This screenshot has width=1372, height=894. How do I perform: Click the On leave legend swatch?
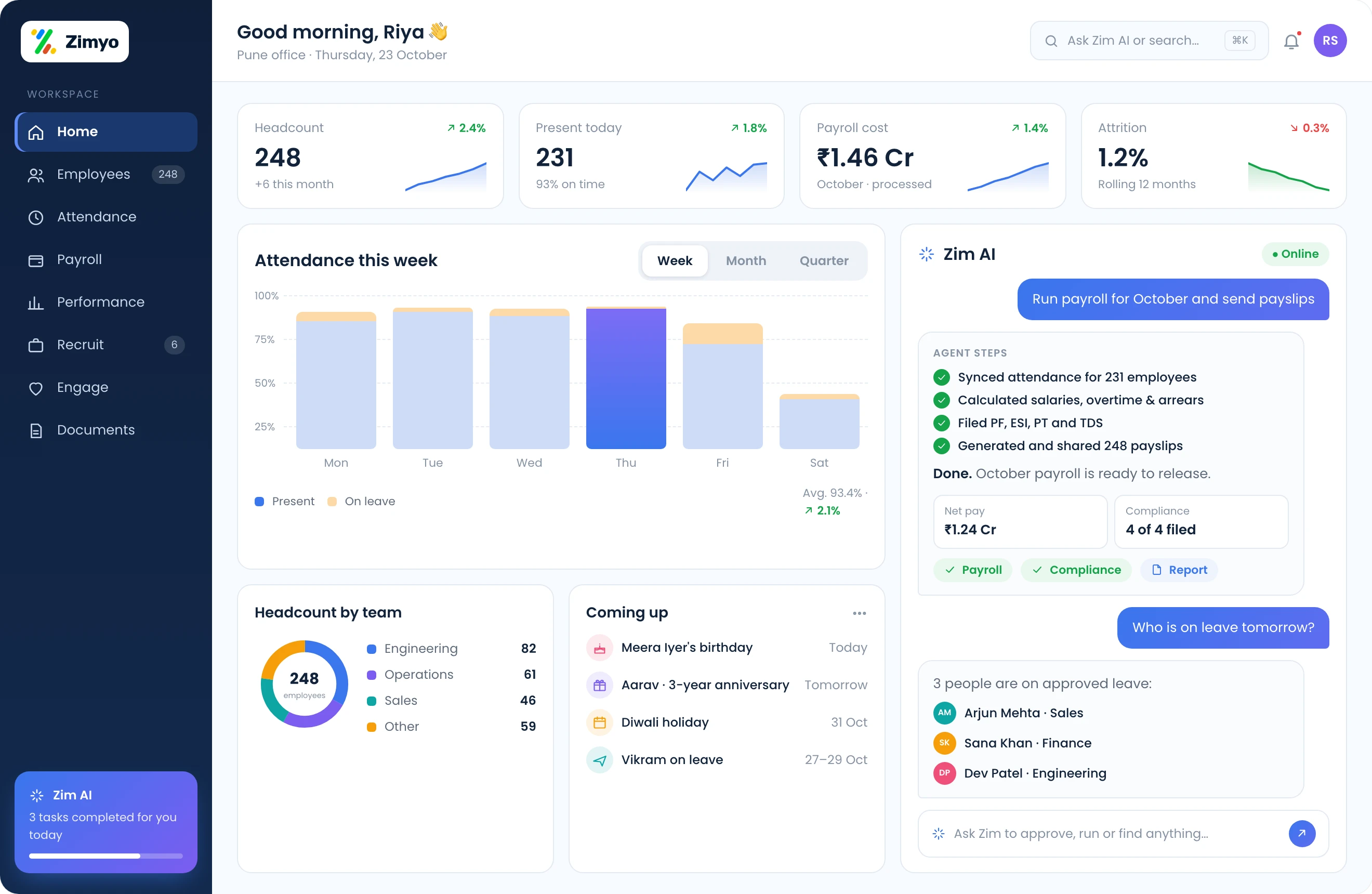pyautogui.click(x=332, y=502)
